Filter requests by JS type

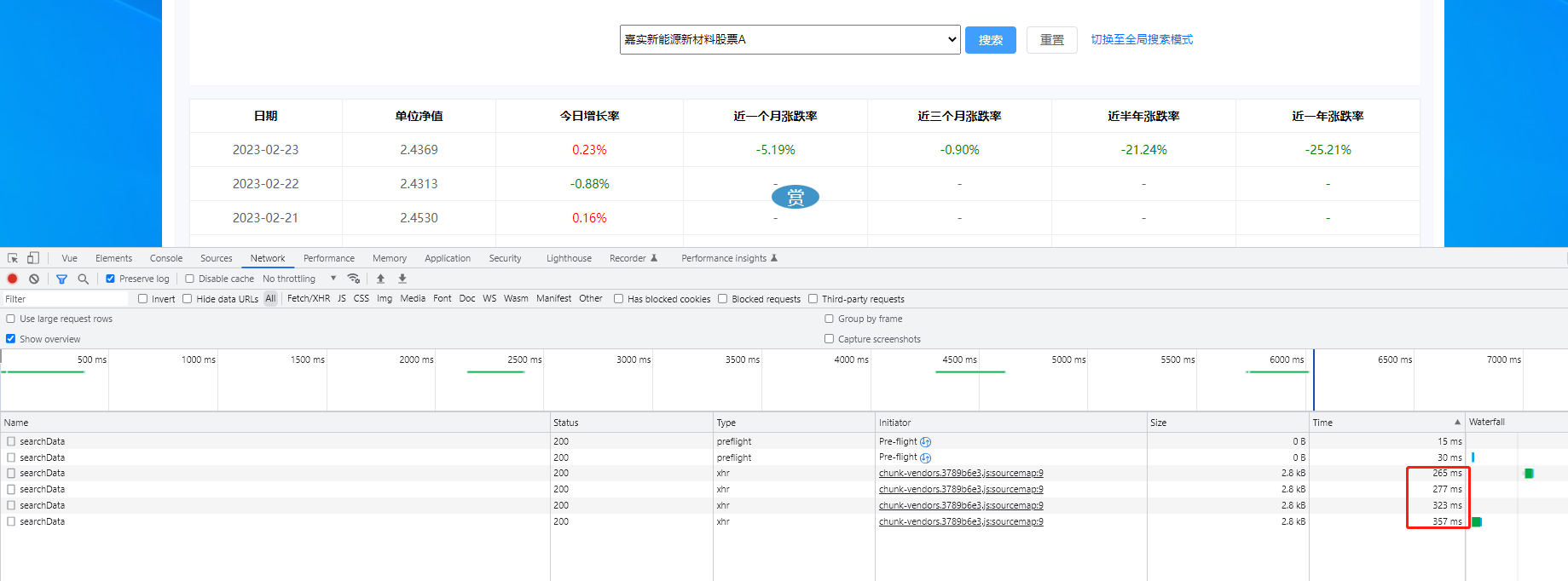(x=342, y=298)
